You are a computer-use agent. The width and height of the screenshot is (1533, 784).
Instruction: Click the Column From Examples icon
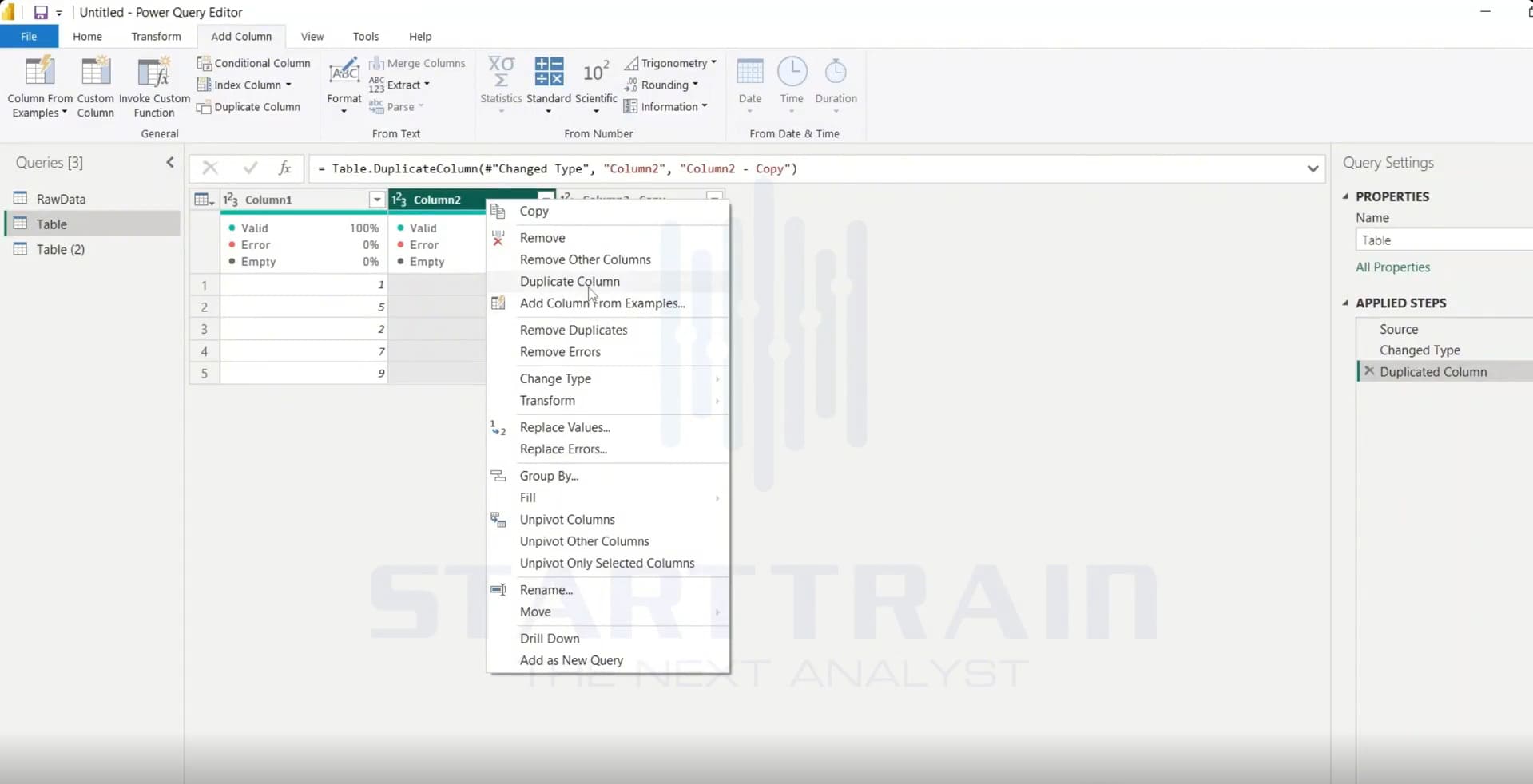coord(40,72)
